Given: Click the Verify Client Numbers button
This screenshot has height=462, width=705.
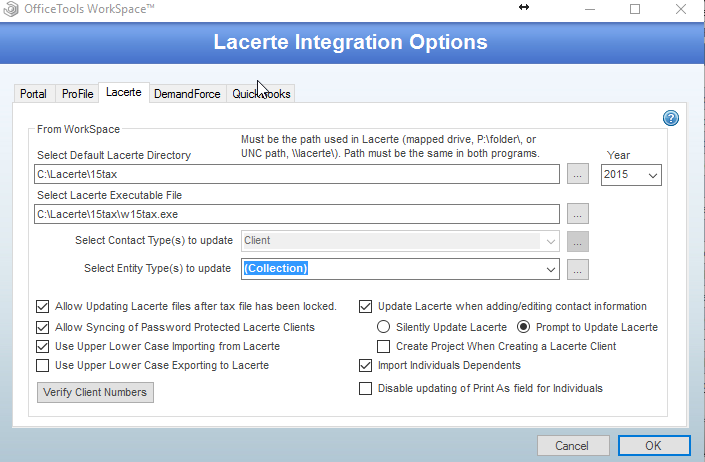Looking at the screenshot, I should coord(95,392).
